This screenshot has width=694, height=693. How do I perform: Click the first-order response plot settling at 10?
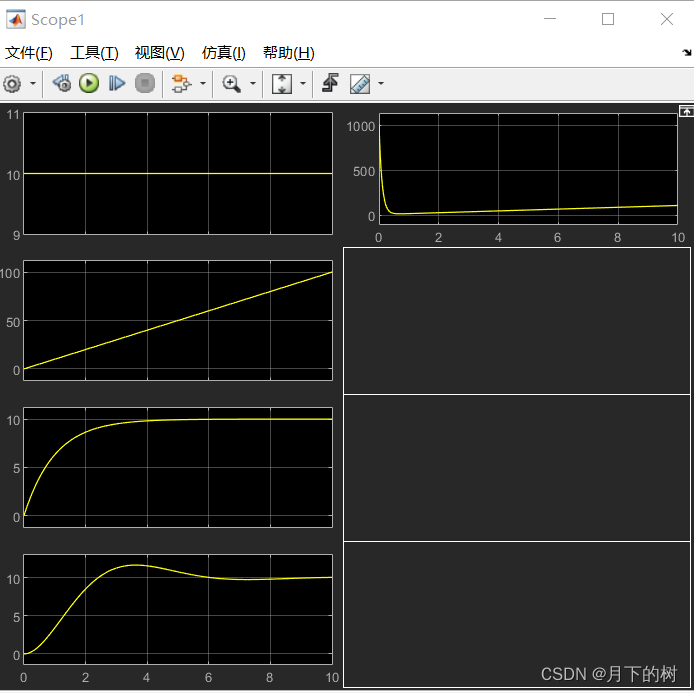click(x=178, y=467)
